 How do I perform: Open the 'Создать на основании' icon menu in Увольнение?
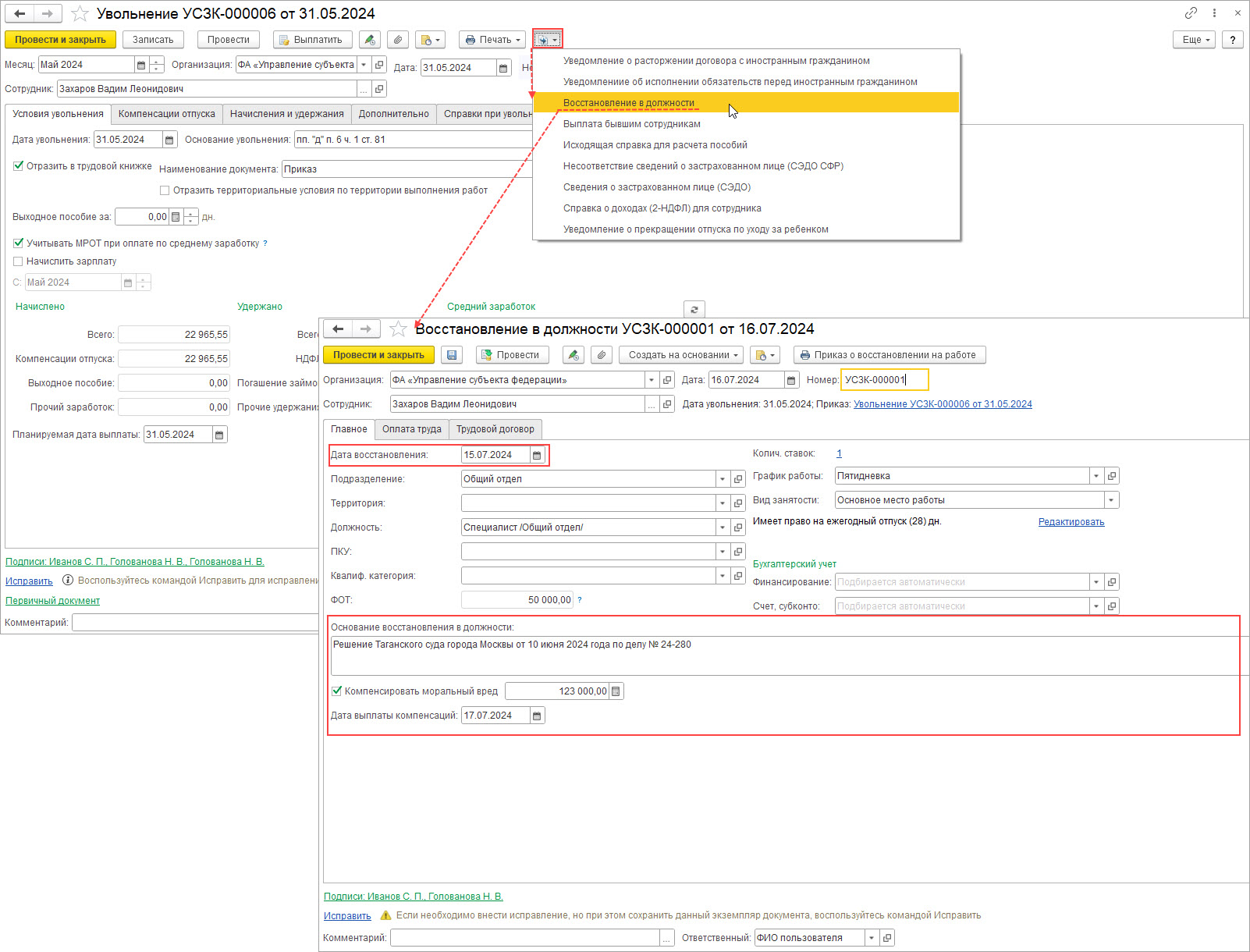(x=548, y=40)
